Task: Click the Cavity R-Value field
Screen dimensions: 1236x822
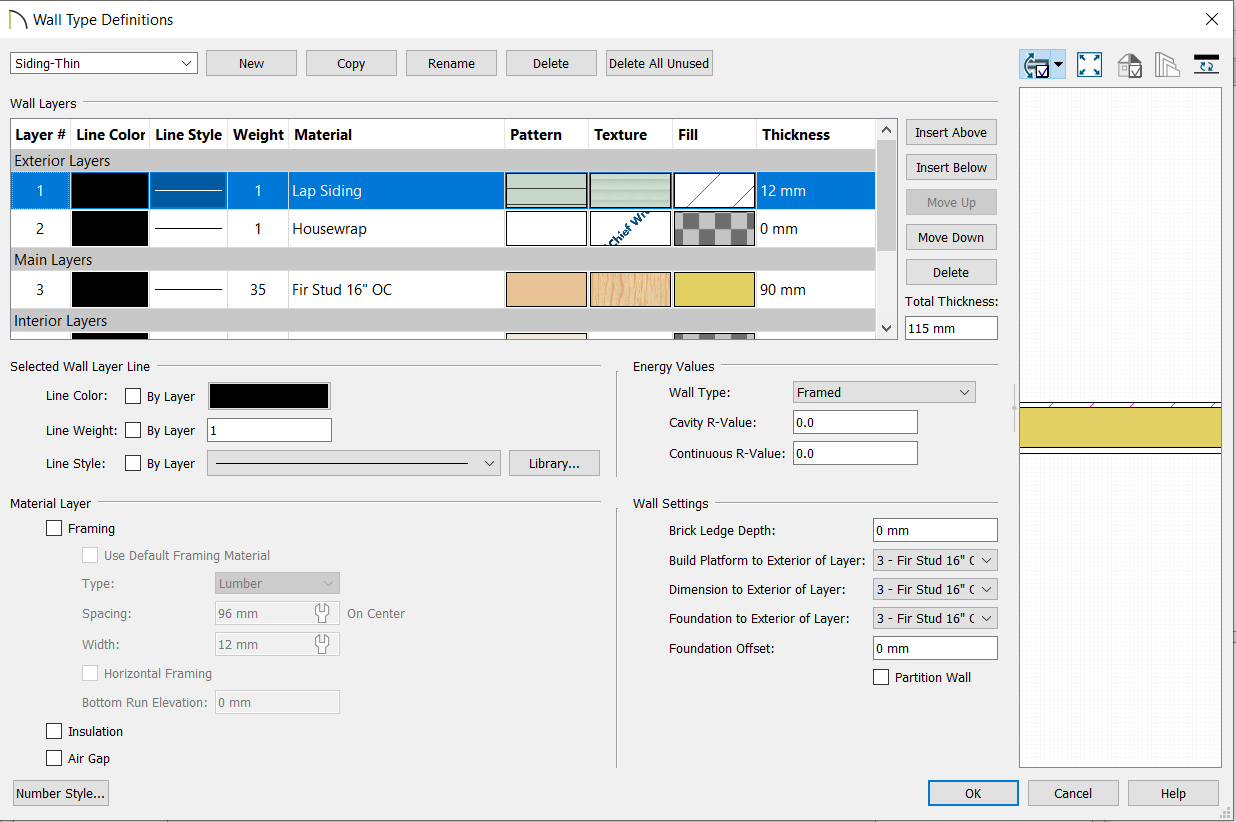Action: (855, 422)
